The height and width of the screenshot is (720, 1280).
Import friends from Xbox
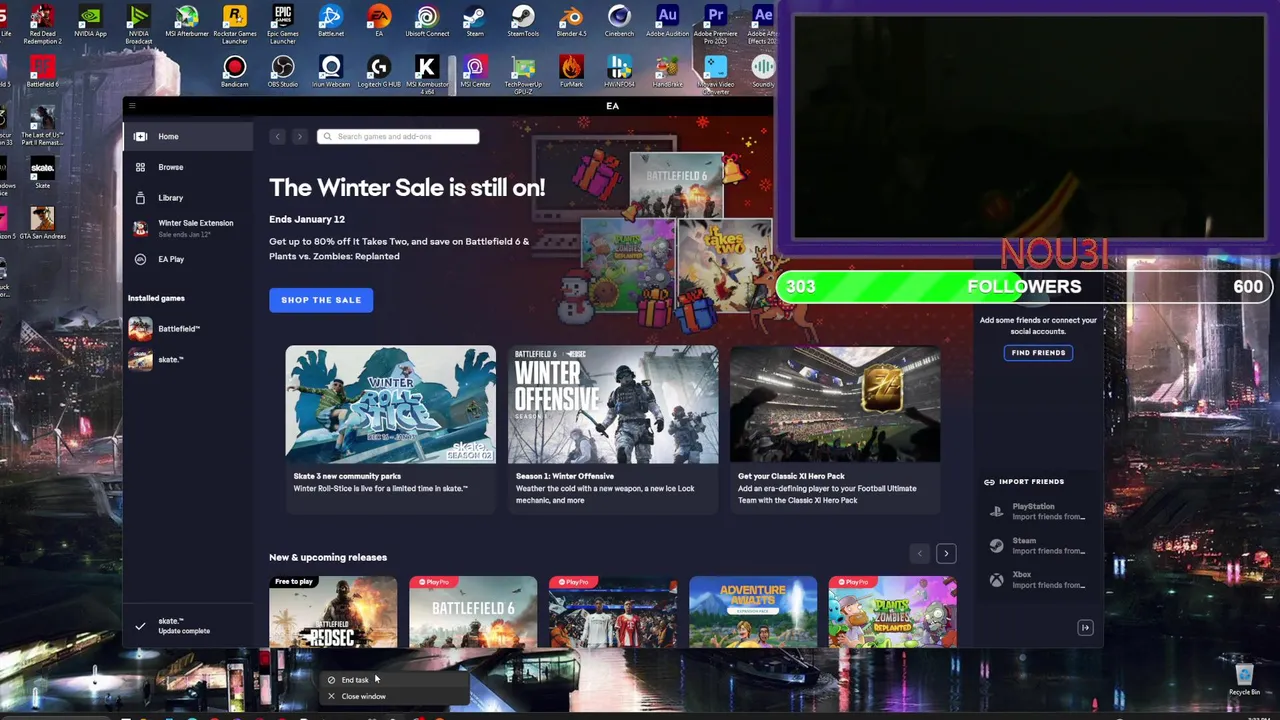(1038, 580)
